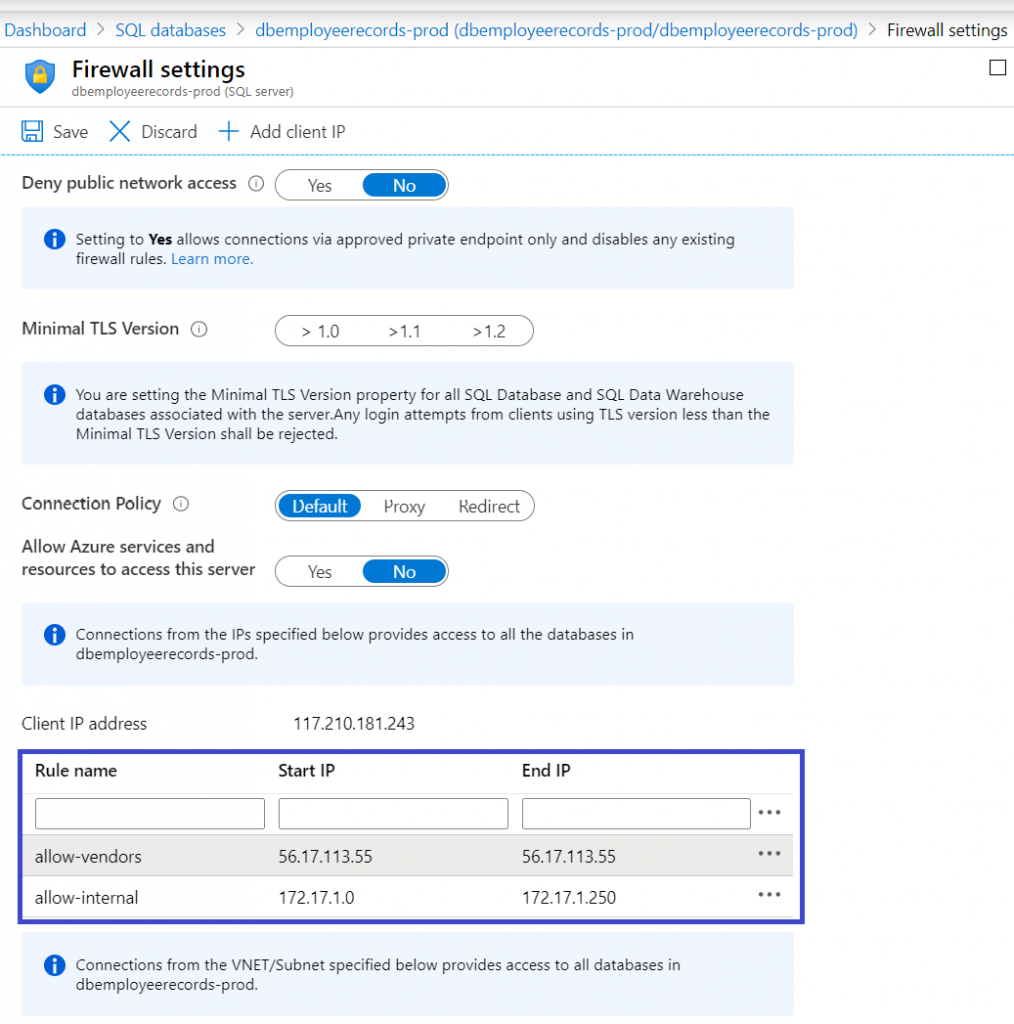
Task: Click the new Rule name input field
Action: [150, 814]
